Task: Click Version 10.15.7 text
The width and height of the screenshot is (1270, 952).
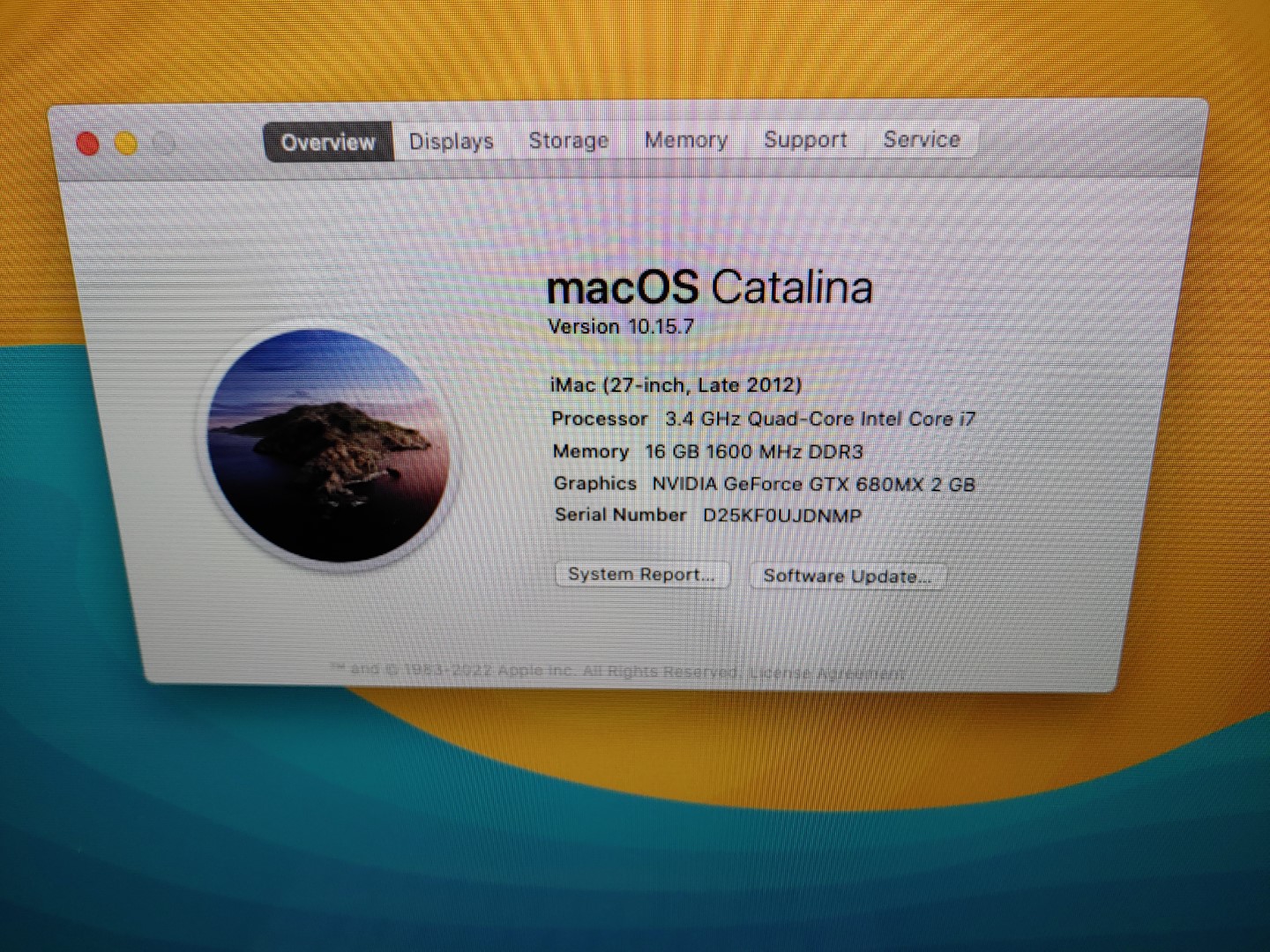Action: 621,326
